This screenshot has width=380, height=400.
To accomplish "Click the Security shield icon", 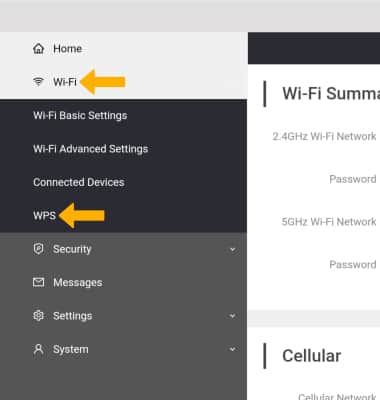I will pyautogui.click(x=38, y=249).
